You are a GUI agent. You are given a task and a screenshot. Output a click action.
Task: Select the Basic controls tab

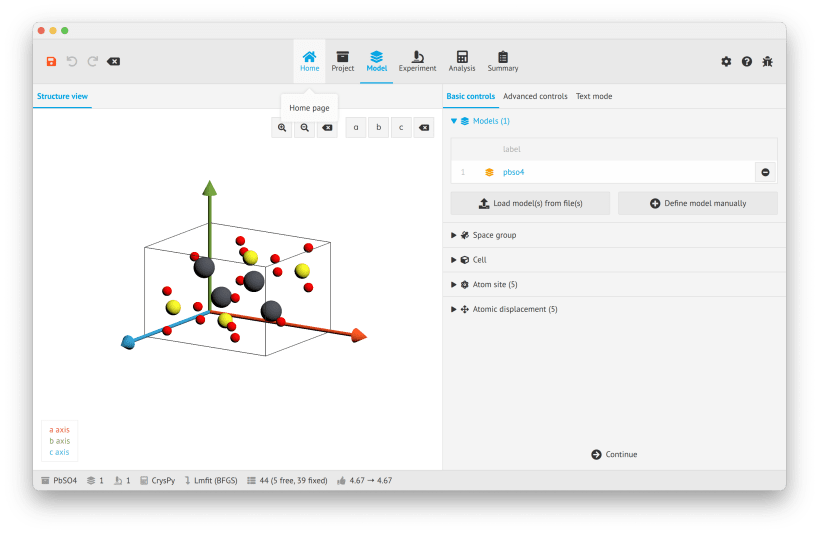(471, 96)
